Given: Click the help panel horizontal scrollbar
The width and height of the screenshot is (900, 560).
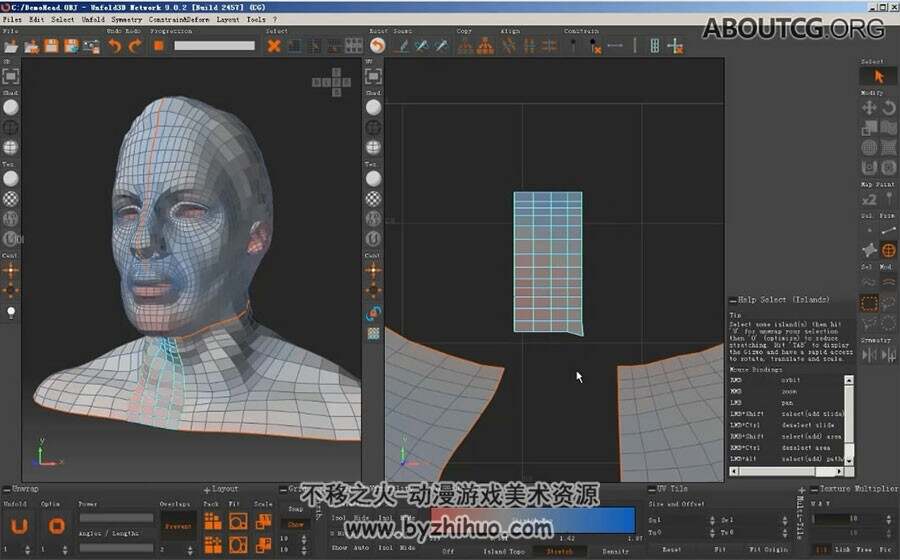Looking at the screenshot, I should (x=786, y=471).
